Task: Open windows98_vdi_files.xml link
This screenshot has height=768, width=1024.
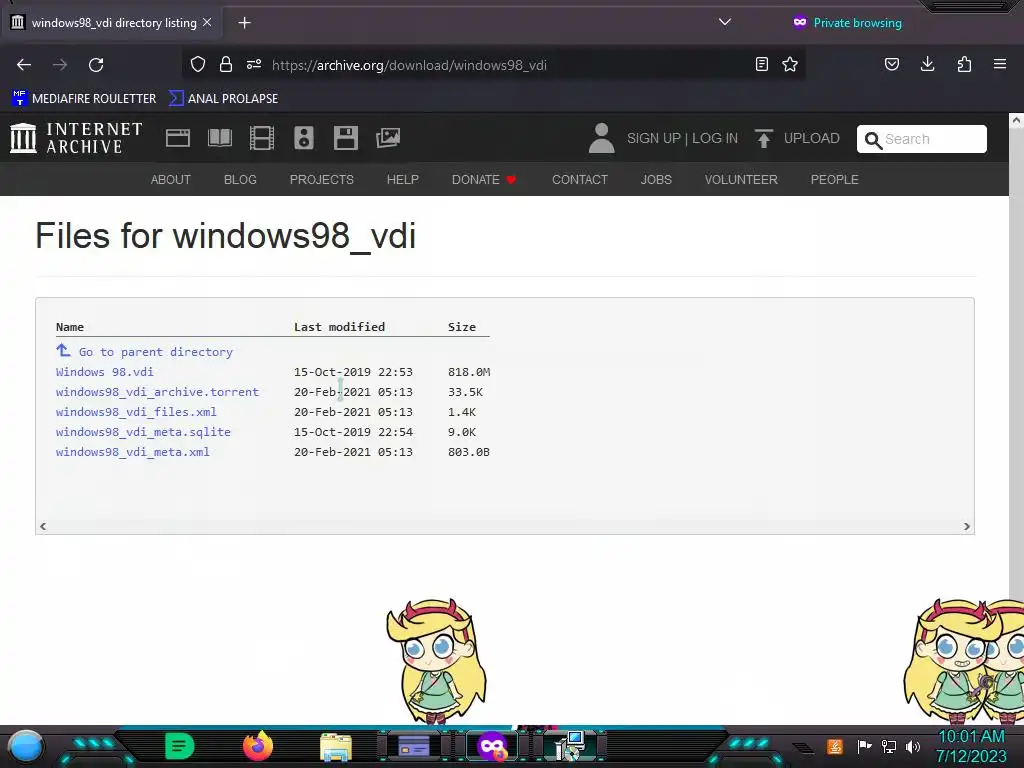Action: click(x=136, y=412)
